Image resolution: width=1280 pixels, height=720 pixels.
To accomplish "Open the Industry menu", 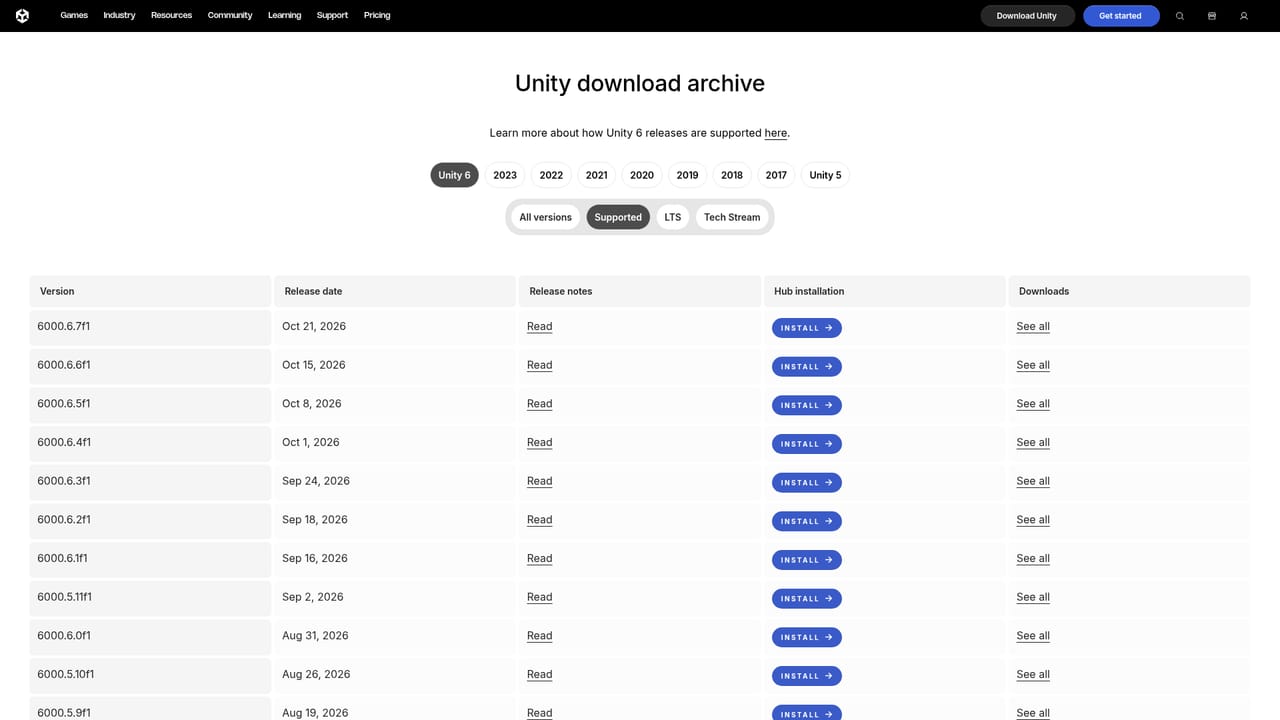I will click(x=119, y=16).
